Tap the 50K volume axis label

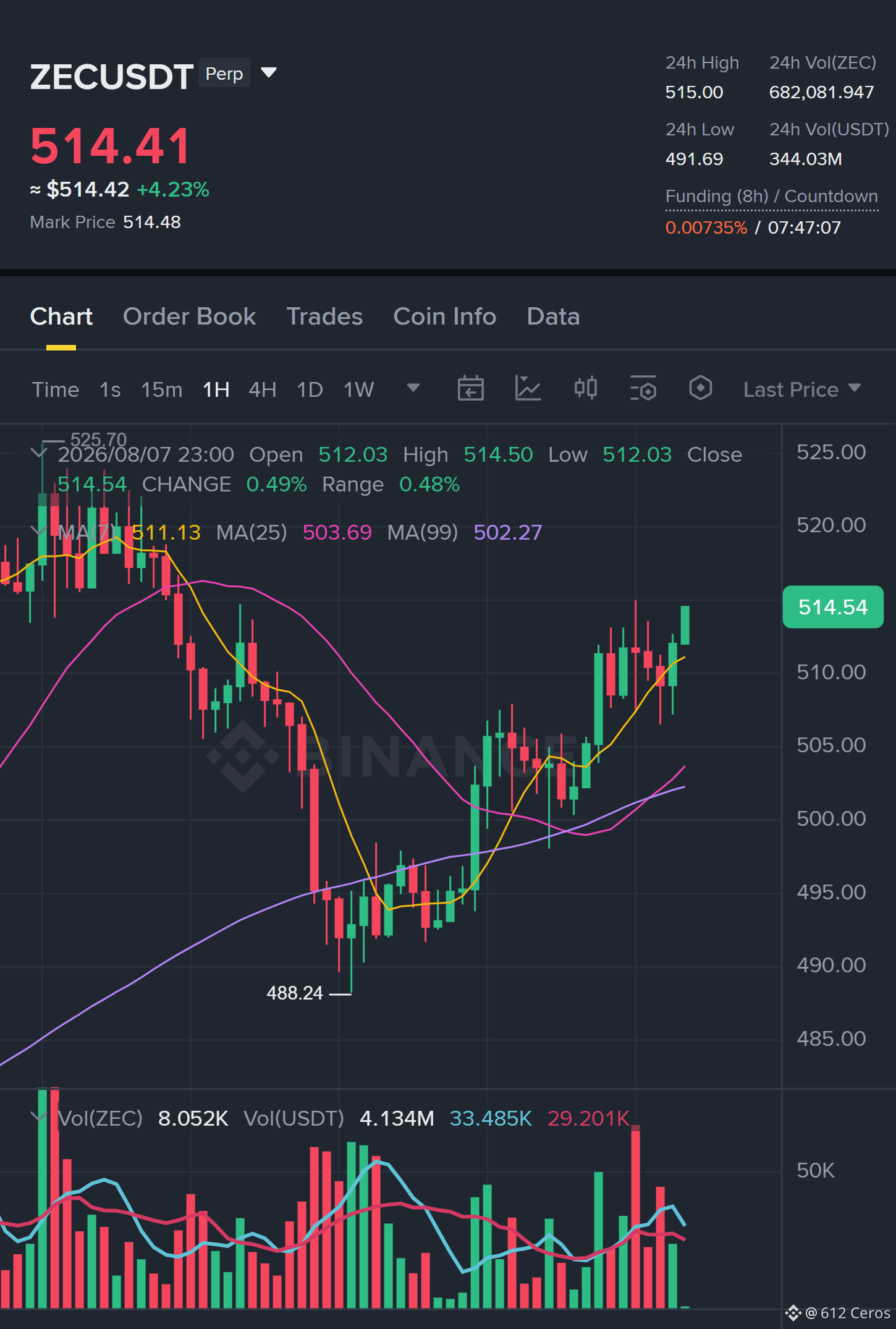pos(816,1170)
